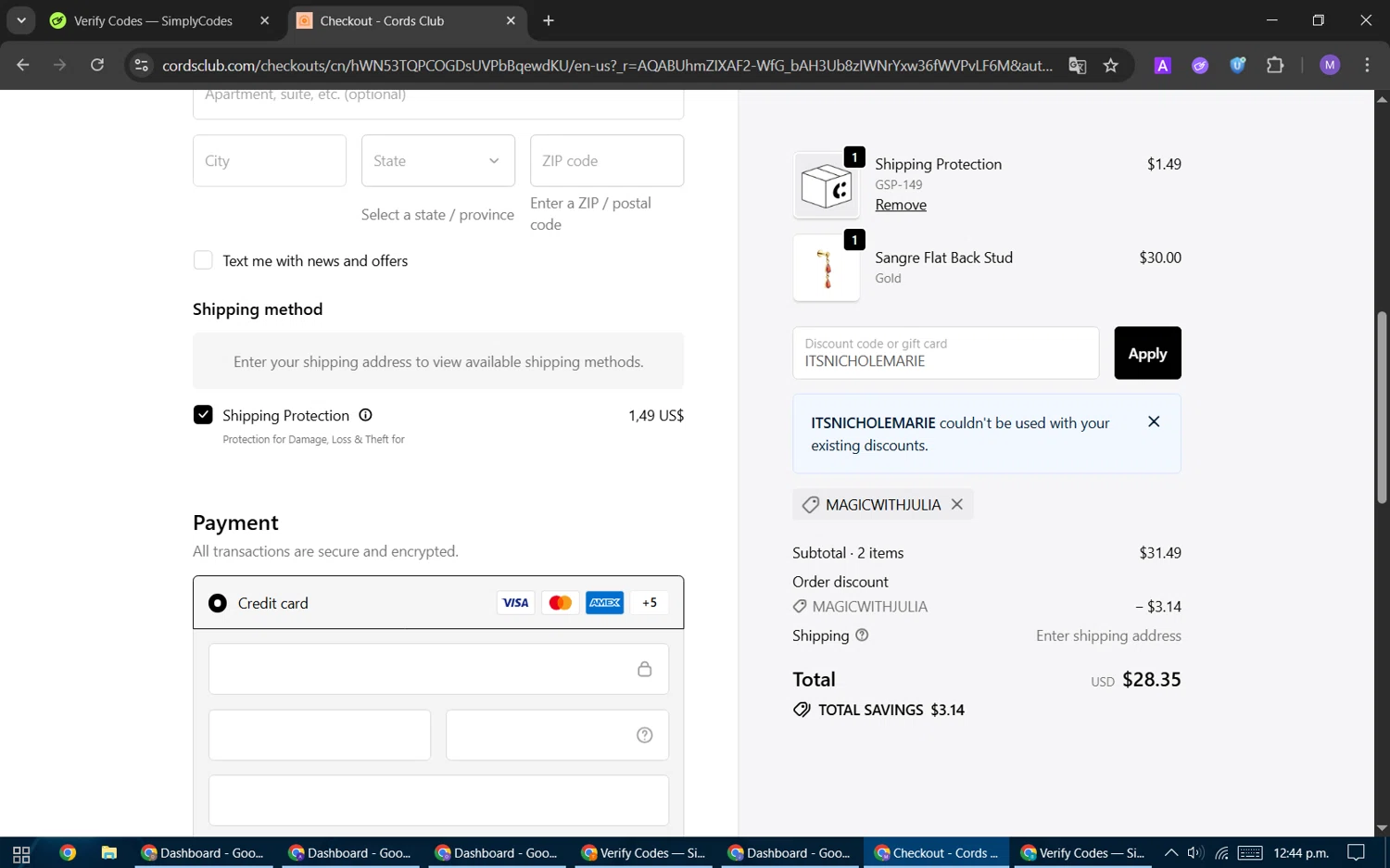Viewport: 1390px width, 868px height.
Task: Close the Checkout - Cords Club tab
Action: [x=511, y=20]
